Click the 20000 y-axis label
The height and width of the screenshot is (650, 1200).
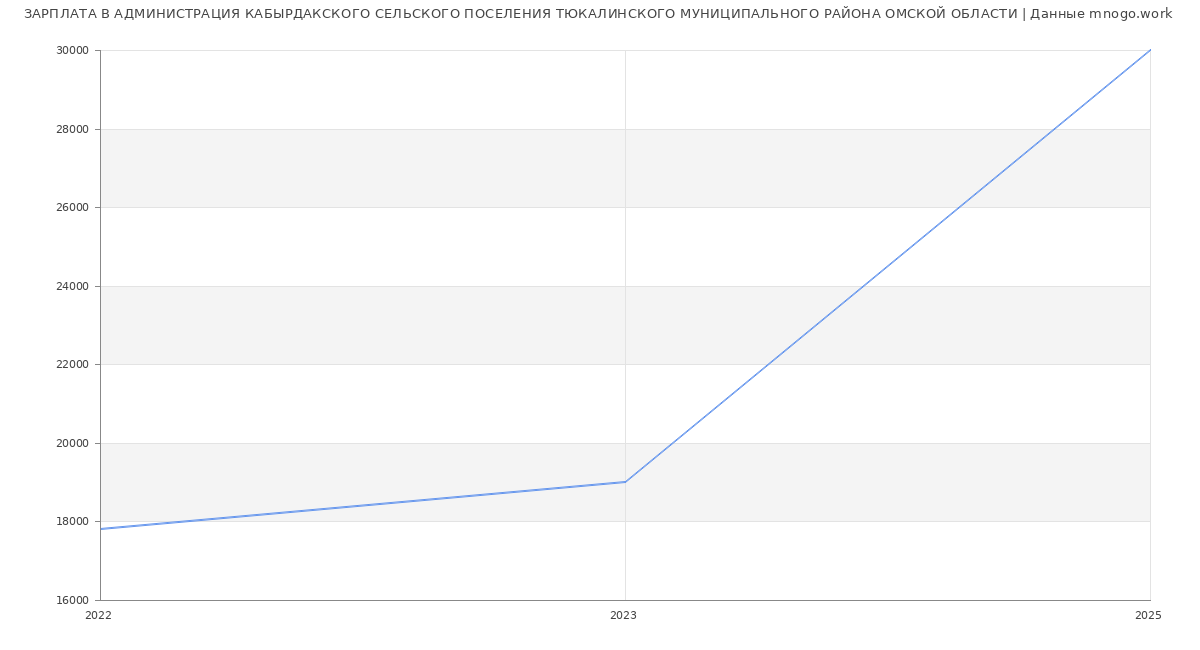[72, 443]
